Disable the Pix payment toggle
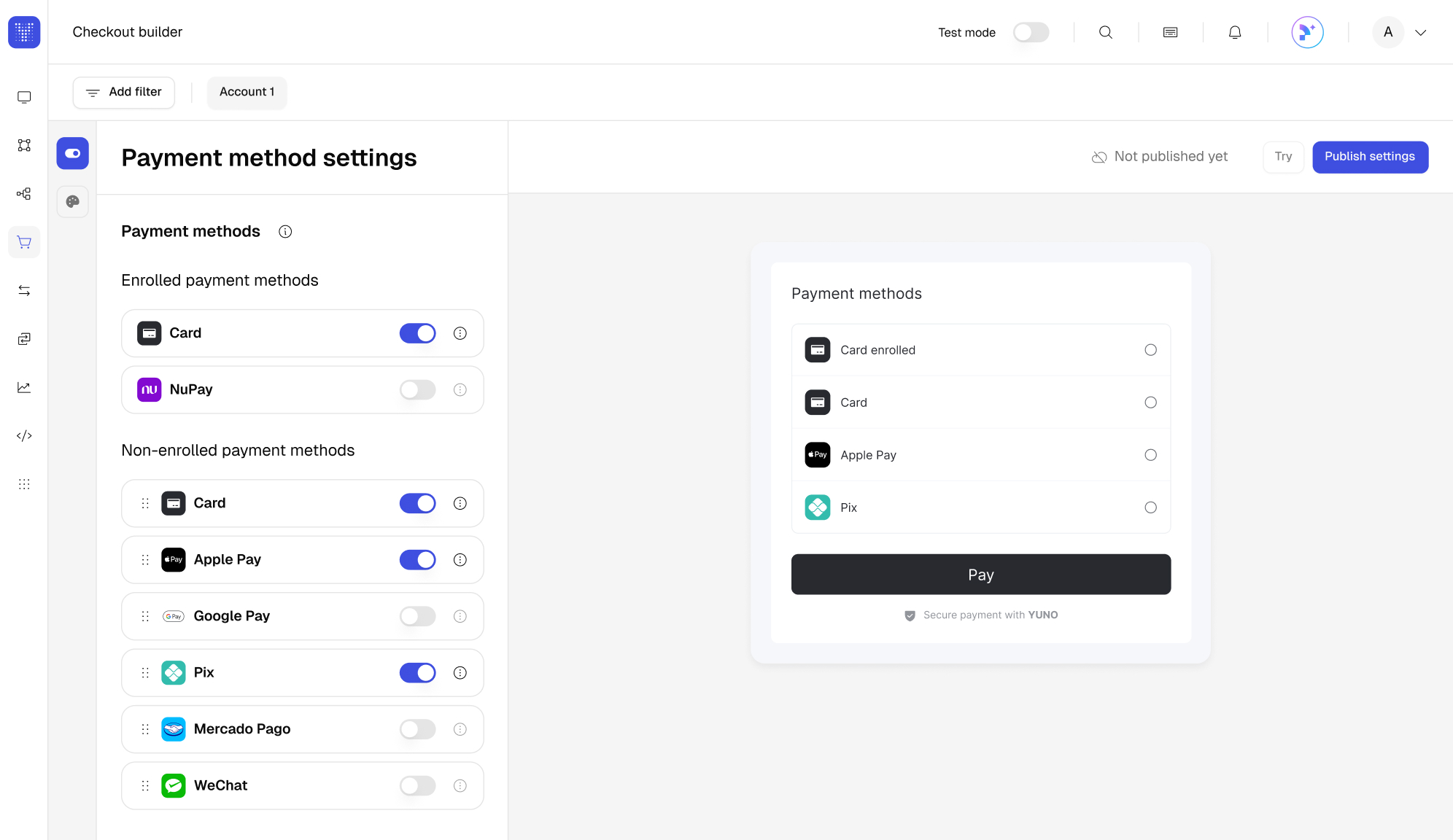1453x840 pixels. (x=417, y=672)
